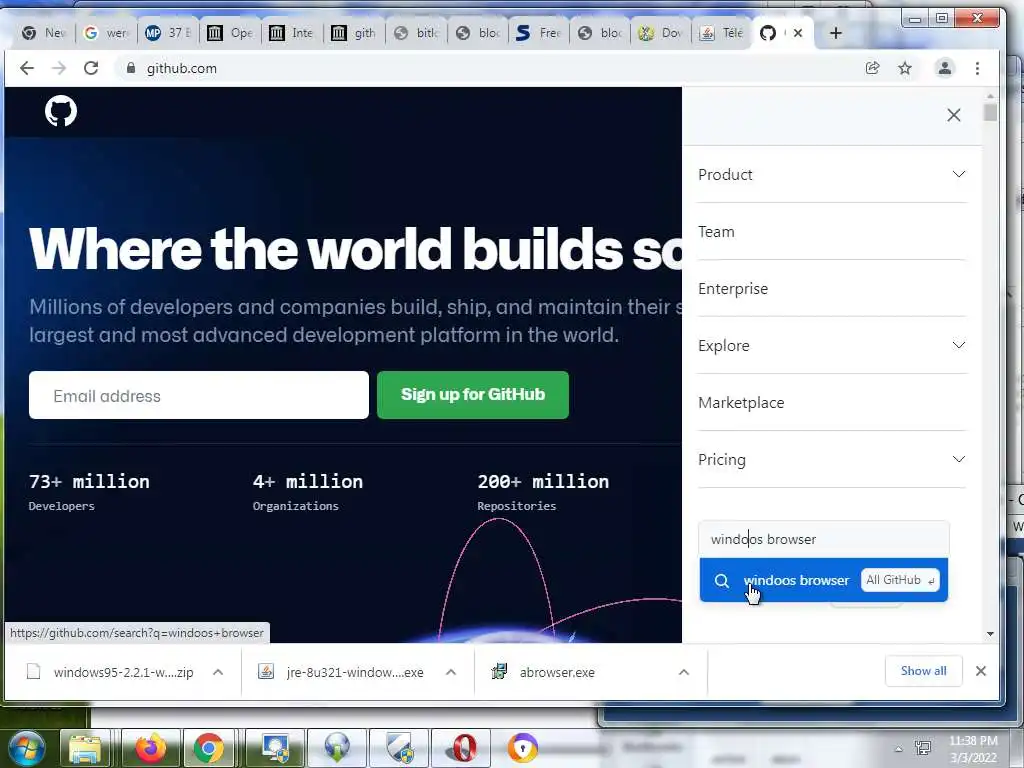Show hidden system tray icons

tap(899, 749)
